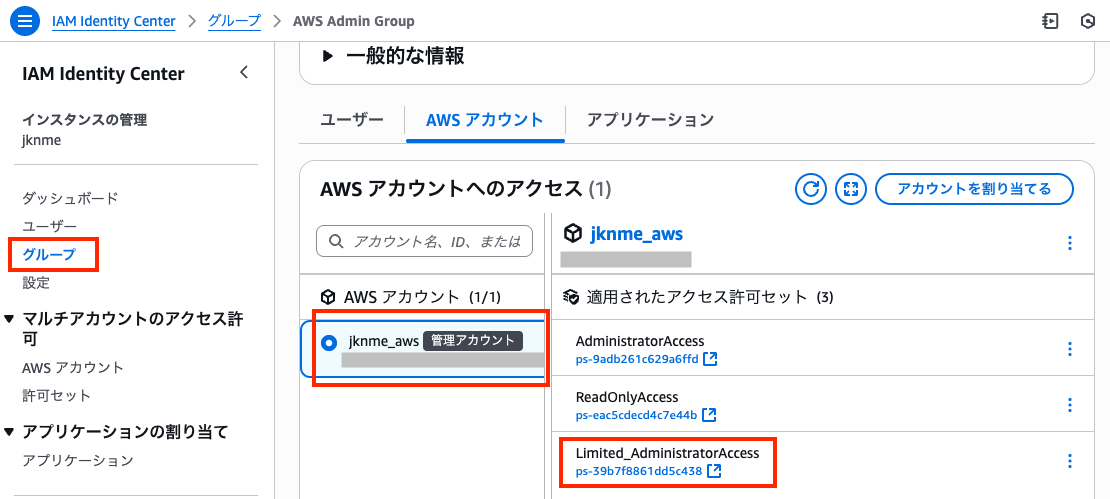The height and width of the screenshot is (499, 1110).
Task: Expand the 一般的な情報 section
Action: pyautogui.click(x=327, y=57)
